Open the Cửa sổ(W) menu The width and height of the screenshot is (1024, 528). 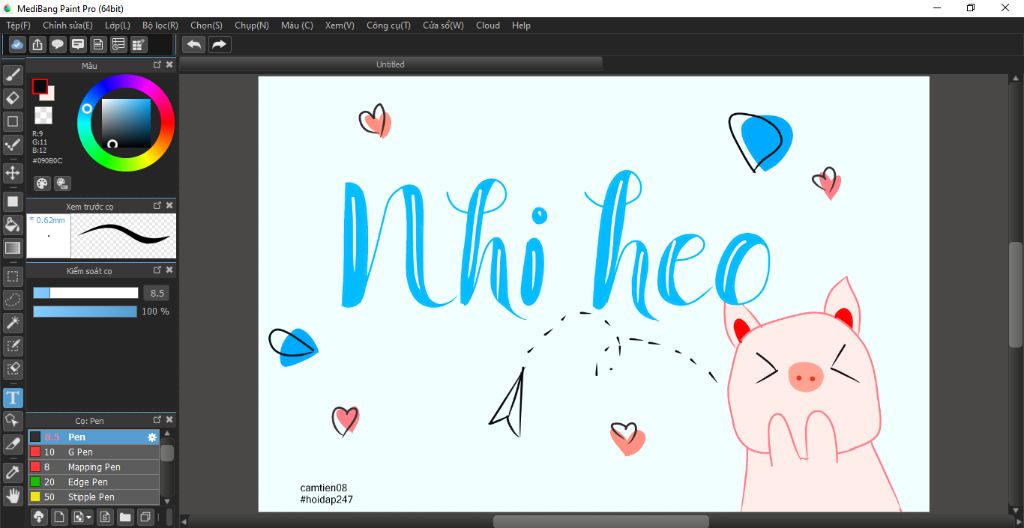[443, 25]
